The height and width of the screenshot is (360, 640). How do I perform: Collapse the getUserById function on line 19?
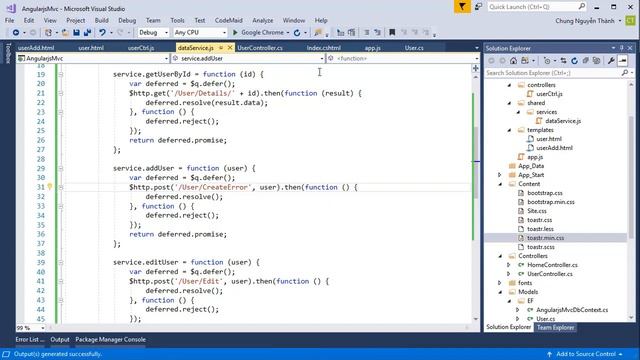coord(60,74)
